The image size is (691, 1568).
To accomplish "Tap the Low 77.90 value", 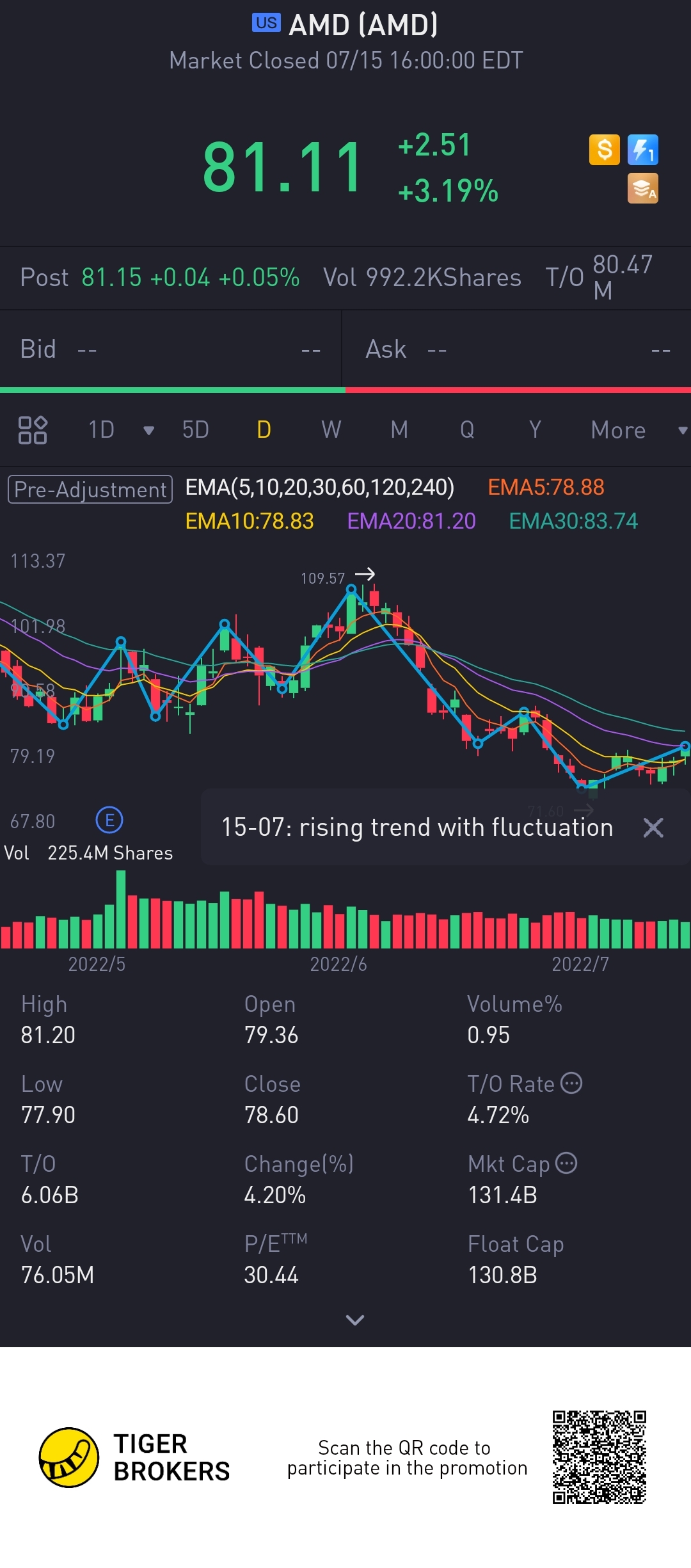I will click(x=48, y=1115).
